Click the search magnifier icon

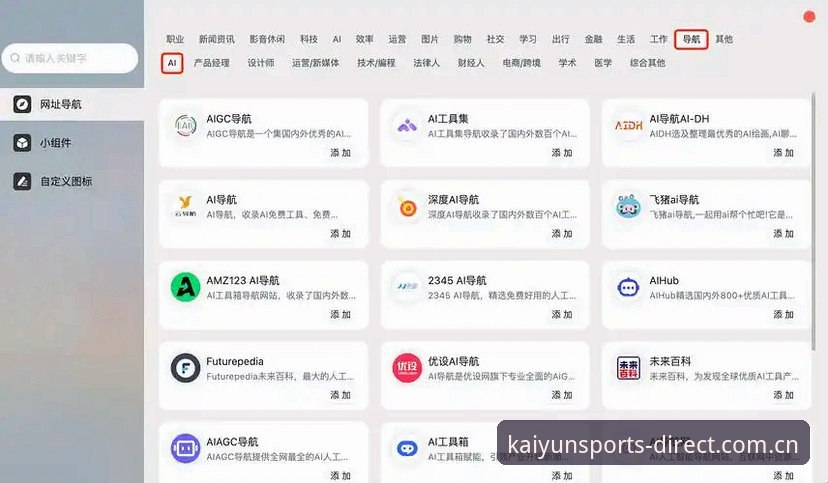(15, 58)
